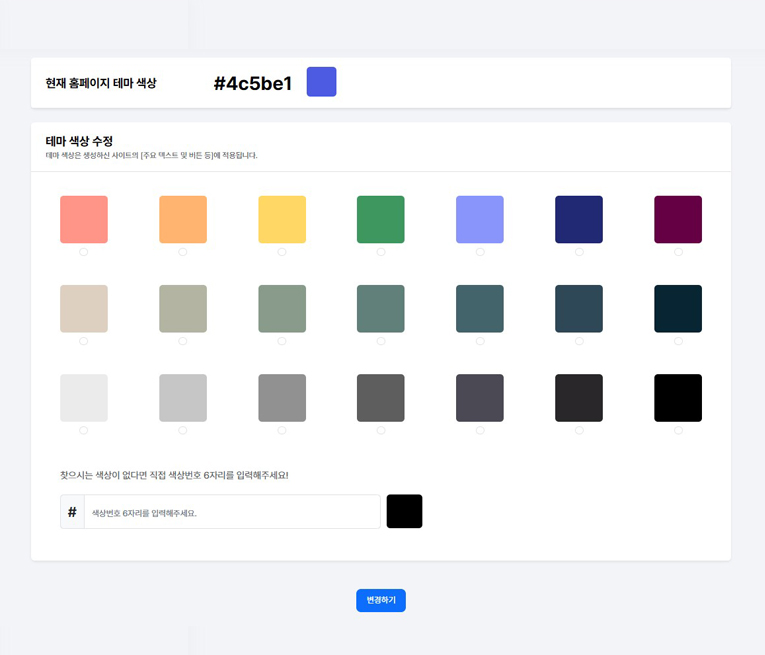This screenshot has width=765, height=655.
Task: Click the #4c5be1 hex code text
Action: coord(253,83)
